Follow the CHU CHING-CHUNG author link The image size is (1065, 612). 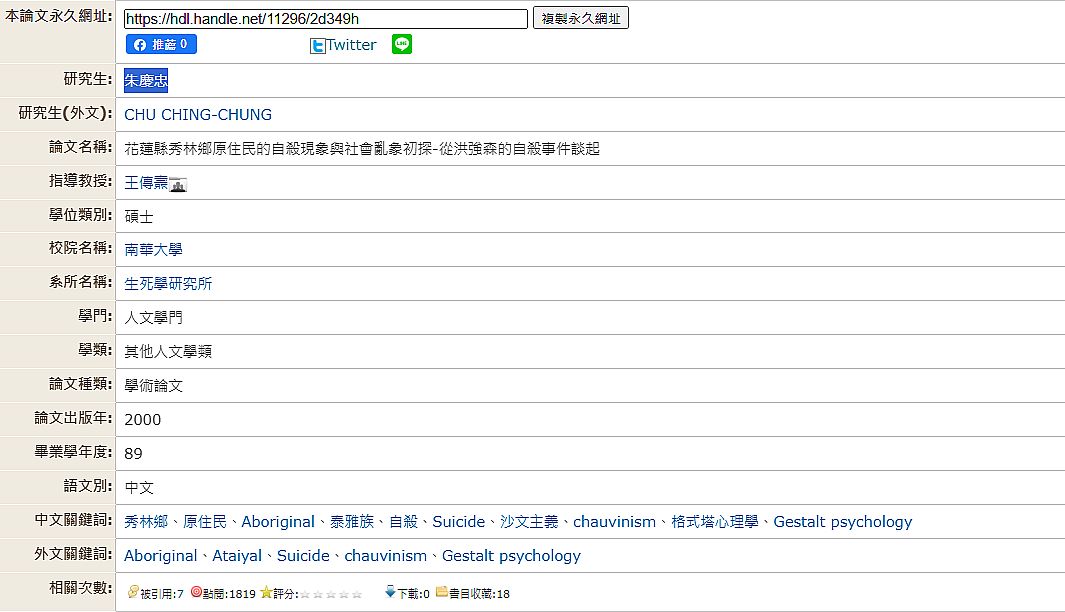tap(198, 115)
